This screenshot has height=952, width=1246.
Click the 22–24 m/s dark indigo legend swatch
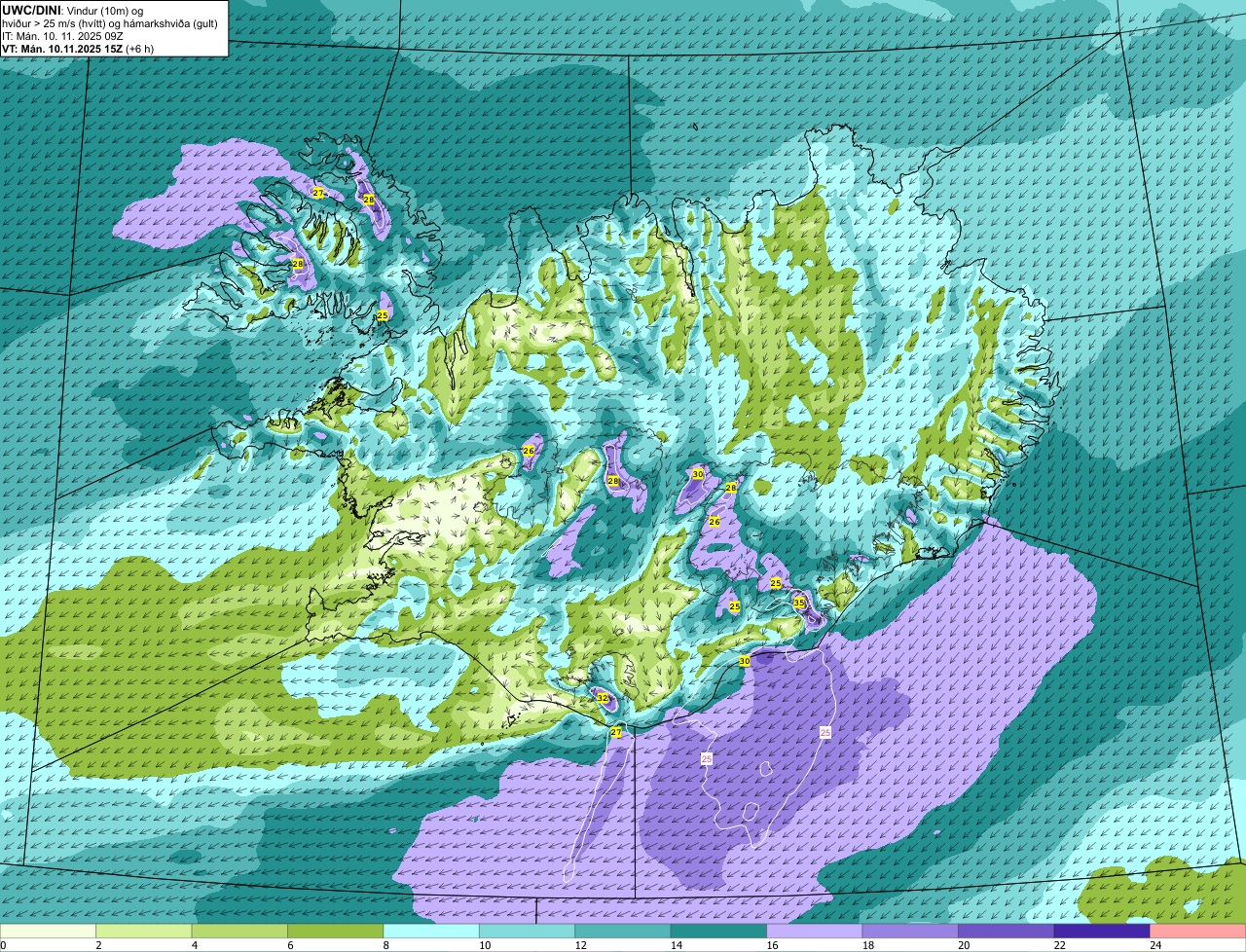[1102, 931]
